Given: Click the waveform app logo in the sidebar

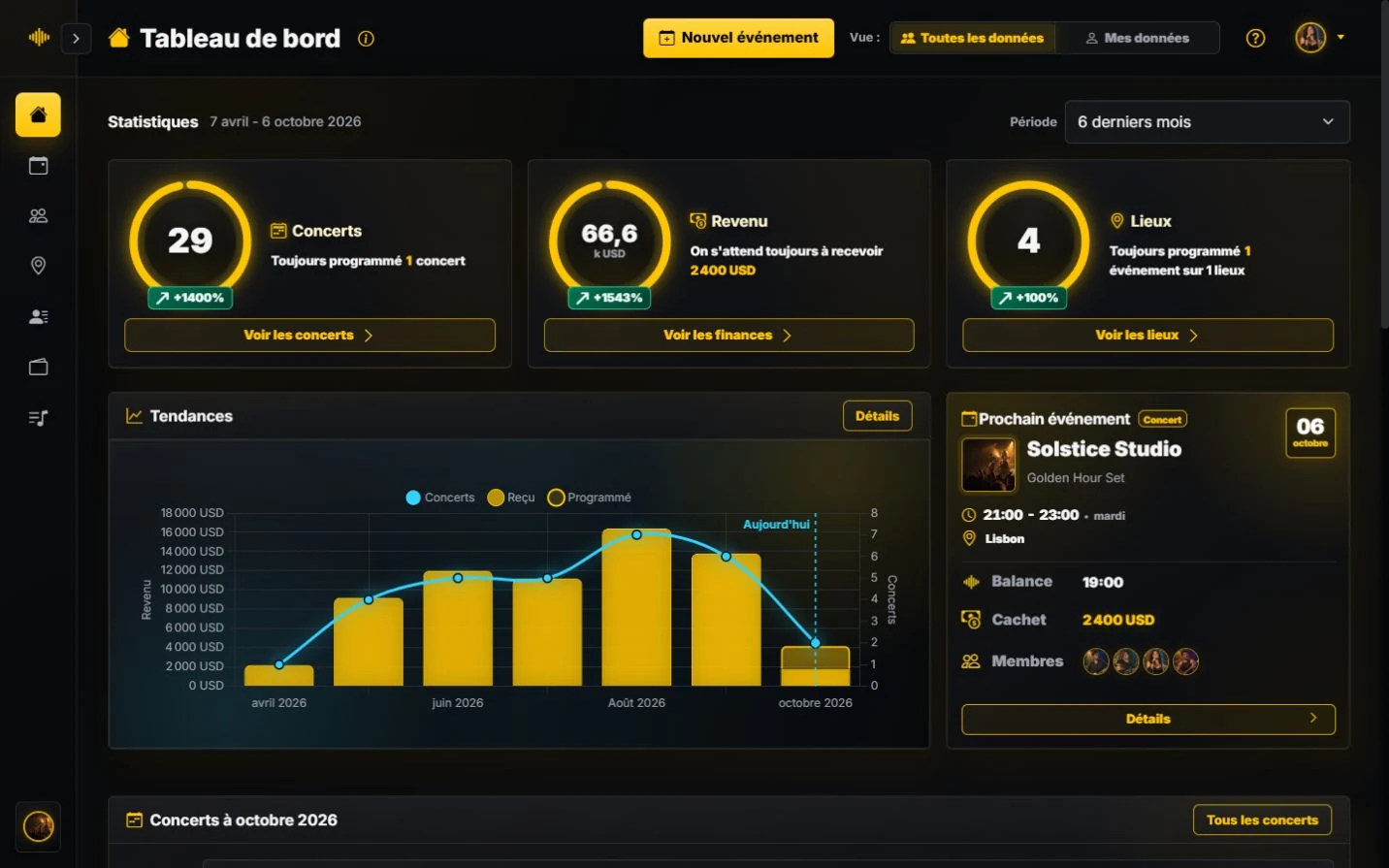Looking at the screenshot, I should coord(39,38).
